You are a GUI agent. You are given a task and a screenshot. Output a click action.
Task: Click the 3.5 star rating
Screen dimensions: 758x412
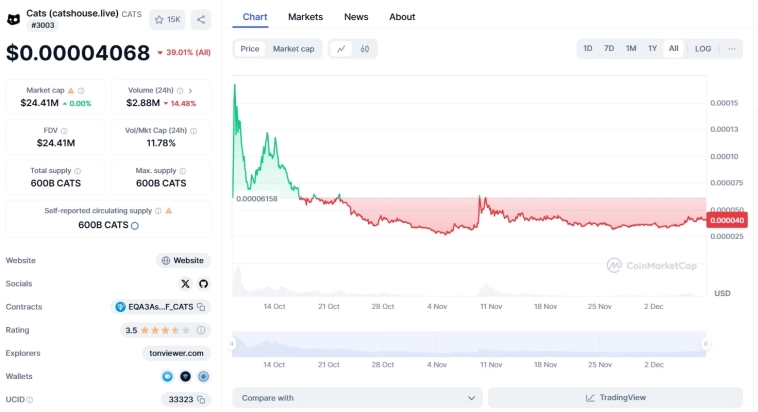coord(158,330)
